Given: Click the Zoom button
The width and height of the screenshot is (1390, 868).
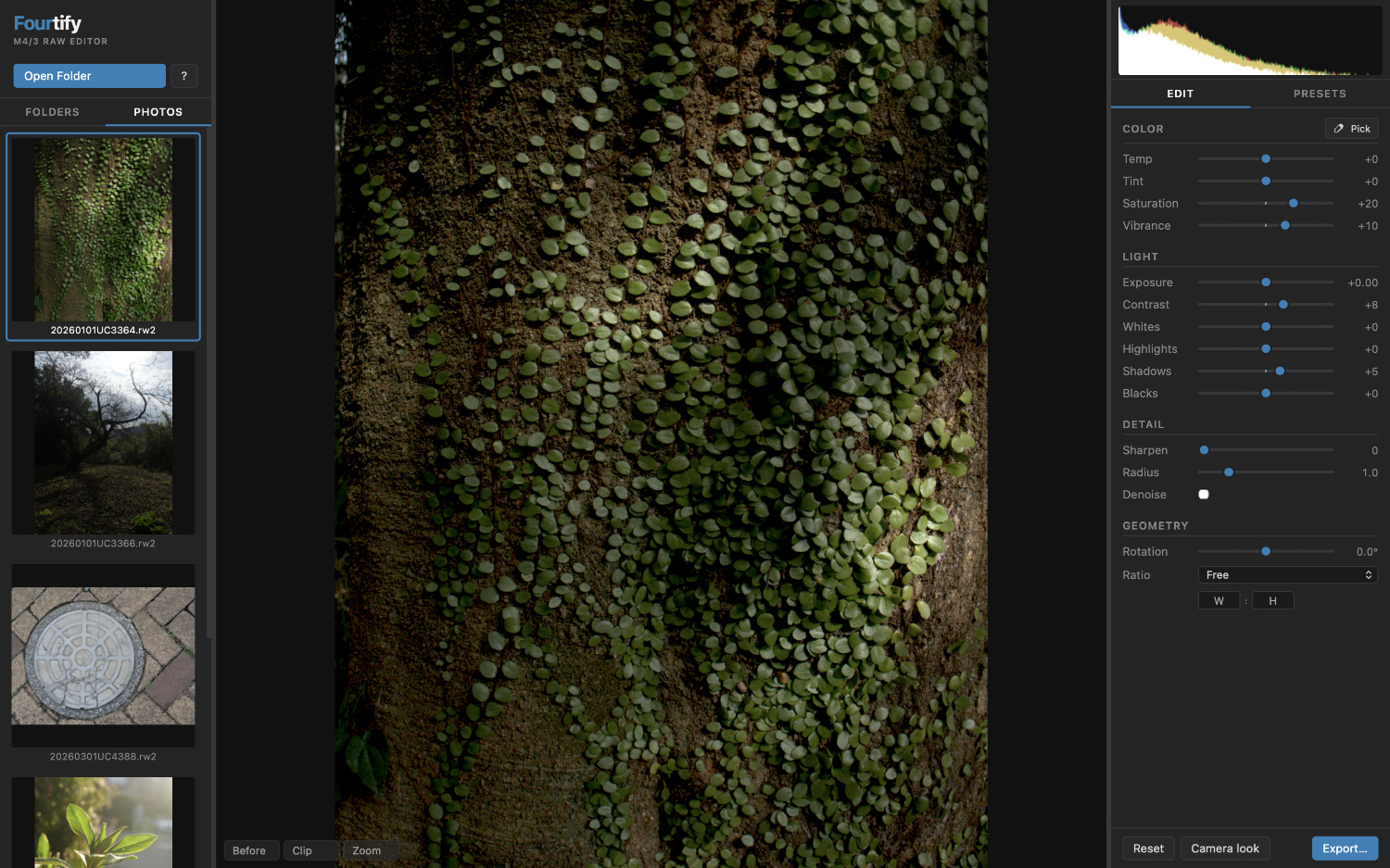Looking at the screenshot, I should 367,850.
